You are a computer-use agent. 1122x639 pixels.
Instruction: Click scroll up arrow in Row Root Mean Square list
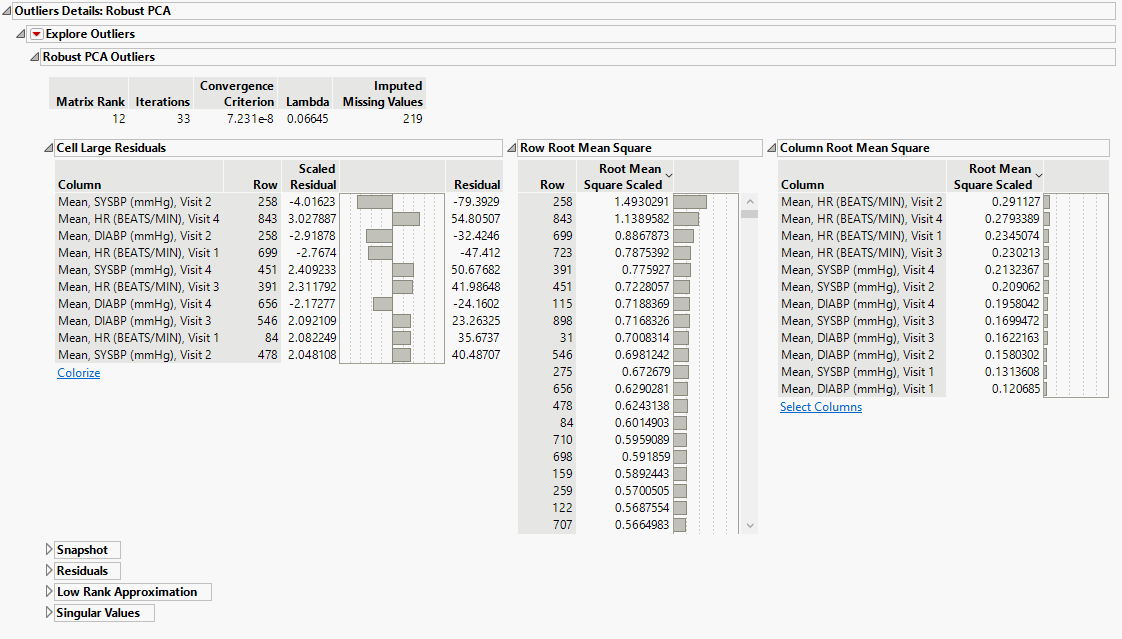click(749, 200)
